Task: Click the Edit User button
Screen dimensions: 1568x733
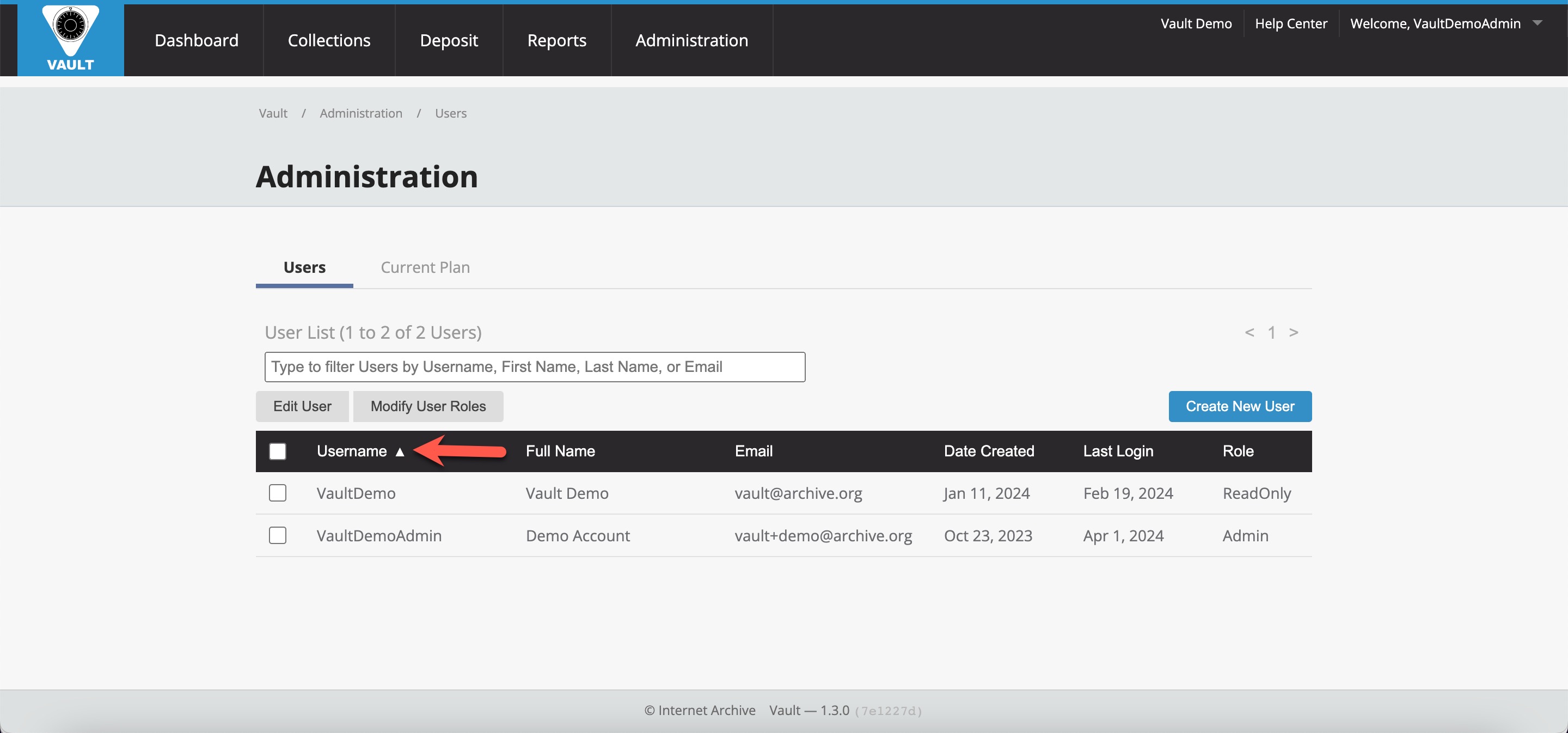Action: coord(302,406)
